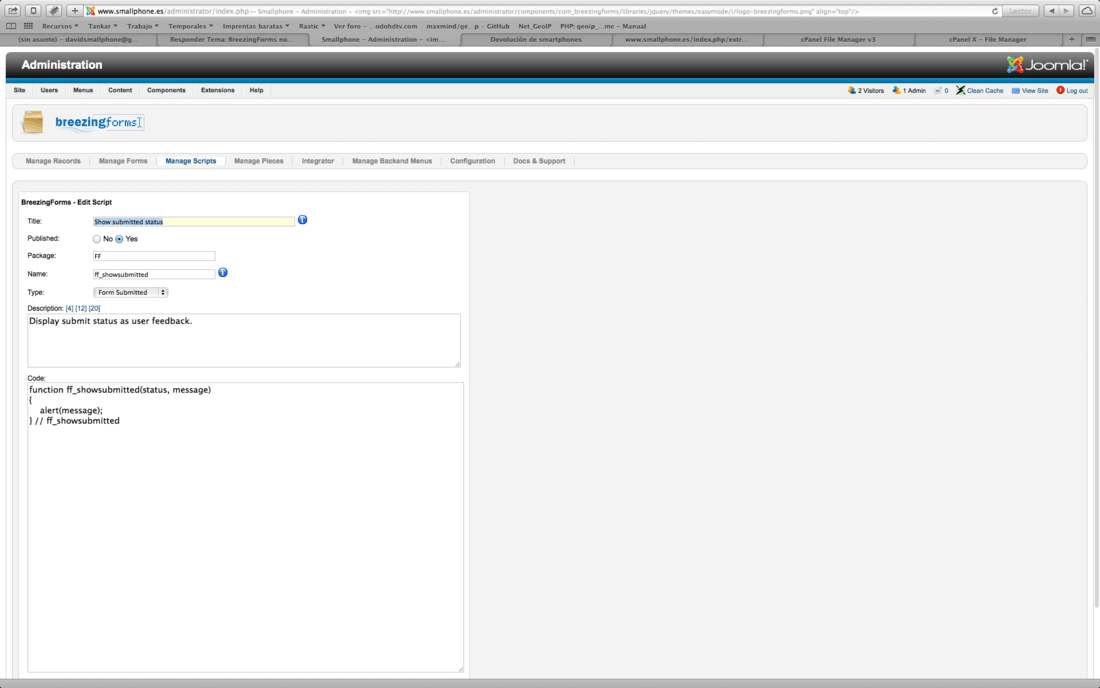The width and height of the screenshot is (1100, 688).
Task: Open the Extensions menu
Action: click(x=217, y=90)
